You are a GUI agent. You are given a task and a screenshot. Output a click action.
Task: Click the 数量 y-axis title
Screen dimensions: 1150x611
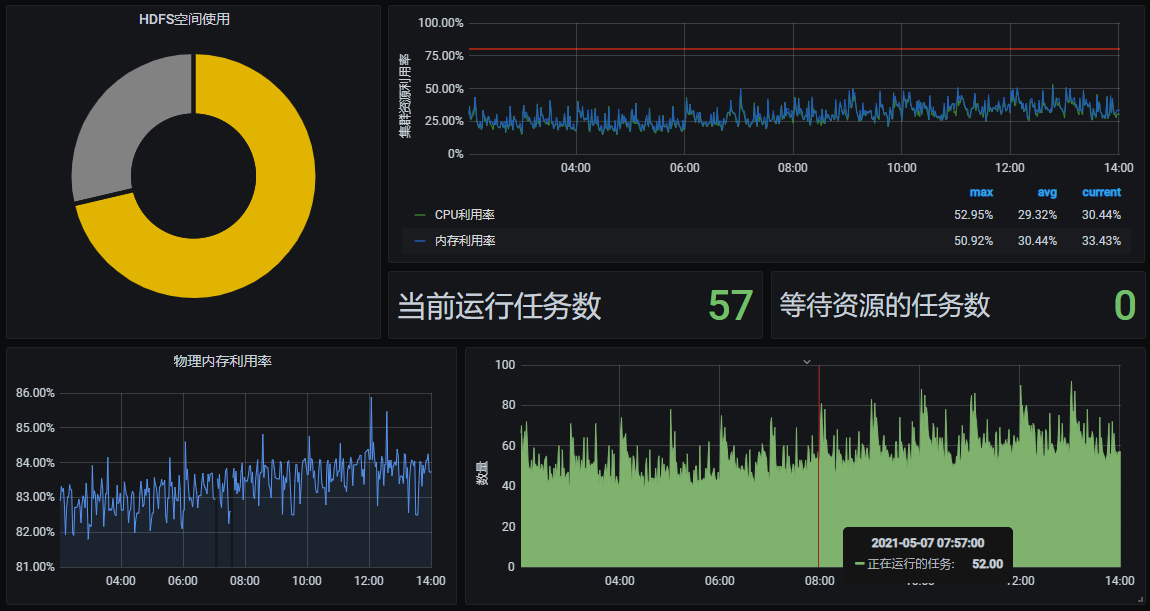(483, 473)
